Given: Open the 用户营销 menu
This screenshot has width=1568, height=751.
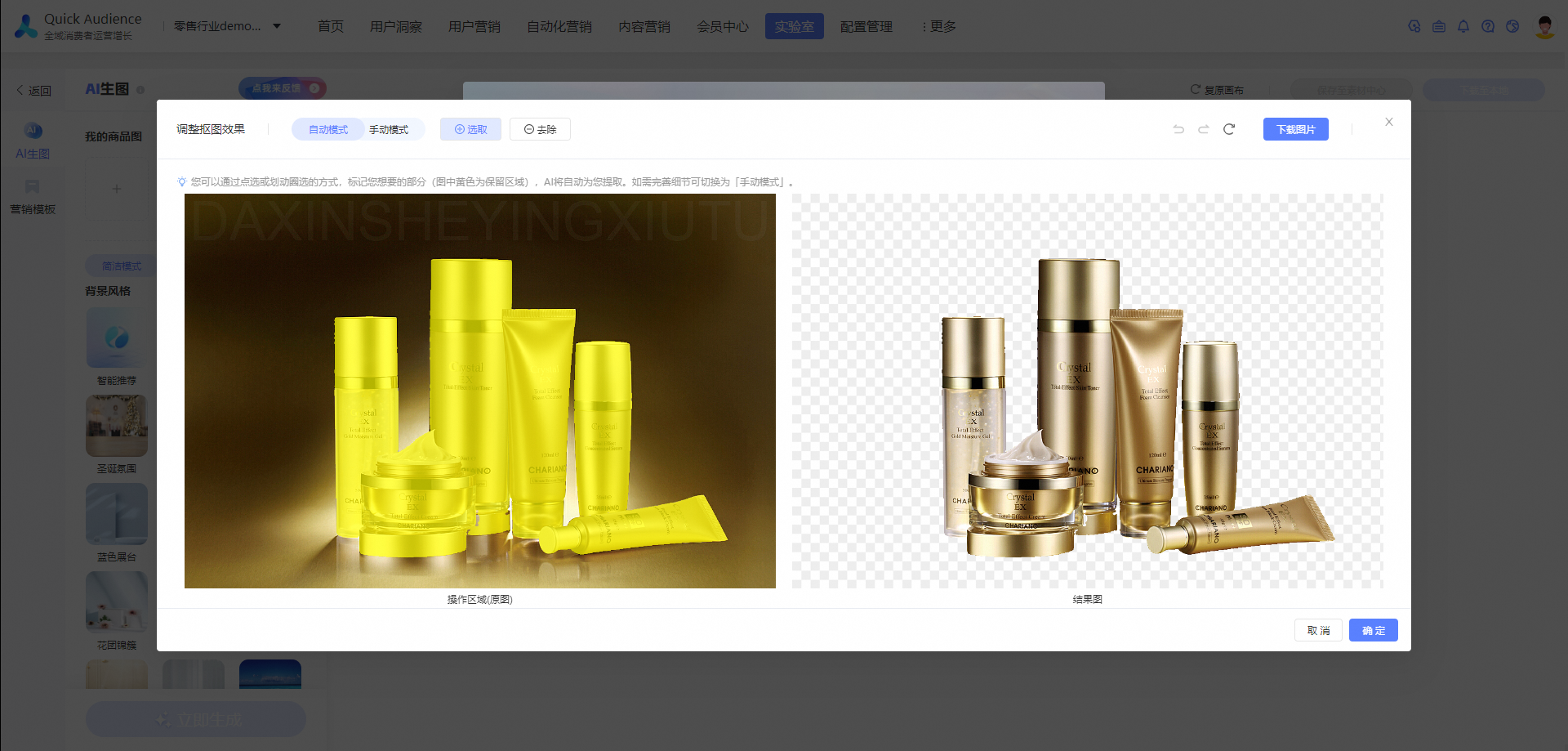Looking at the screenshot, I should click(474, 26).
